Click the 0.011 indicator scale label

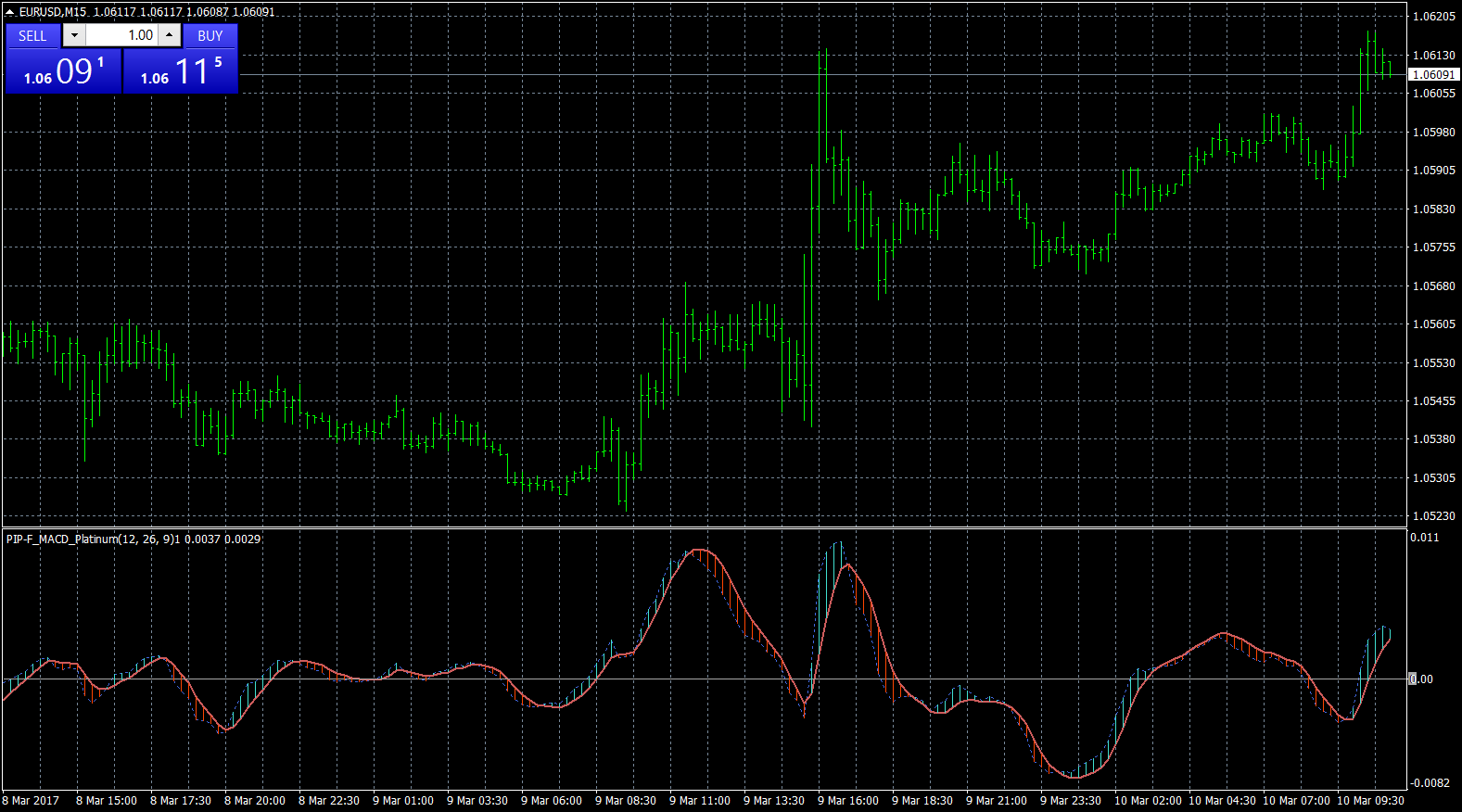coord(1425,537)
